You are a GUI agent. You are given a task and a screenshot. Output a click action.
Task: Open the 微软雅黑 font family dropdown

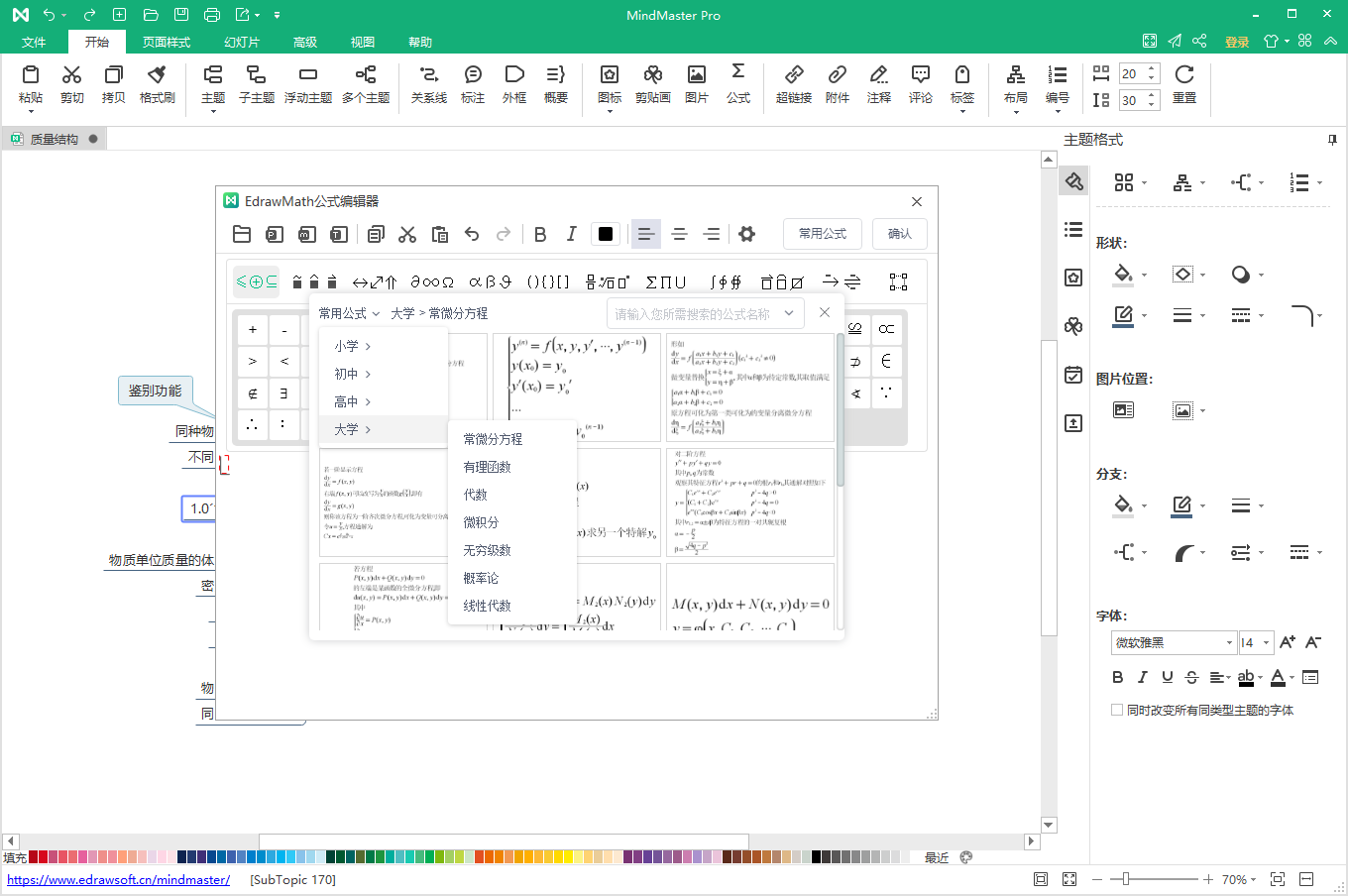[1229, 642]
